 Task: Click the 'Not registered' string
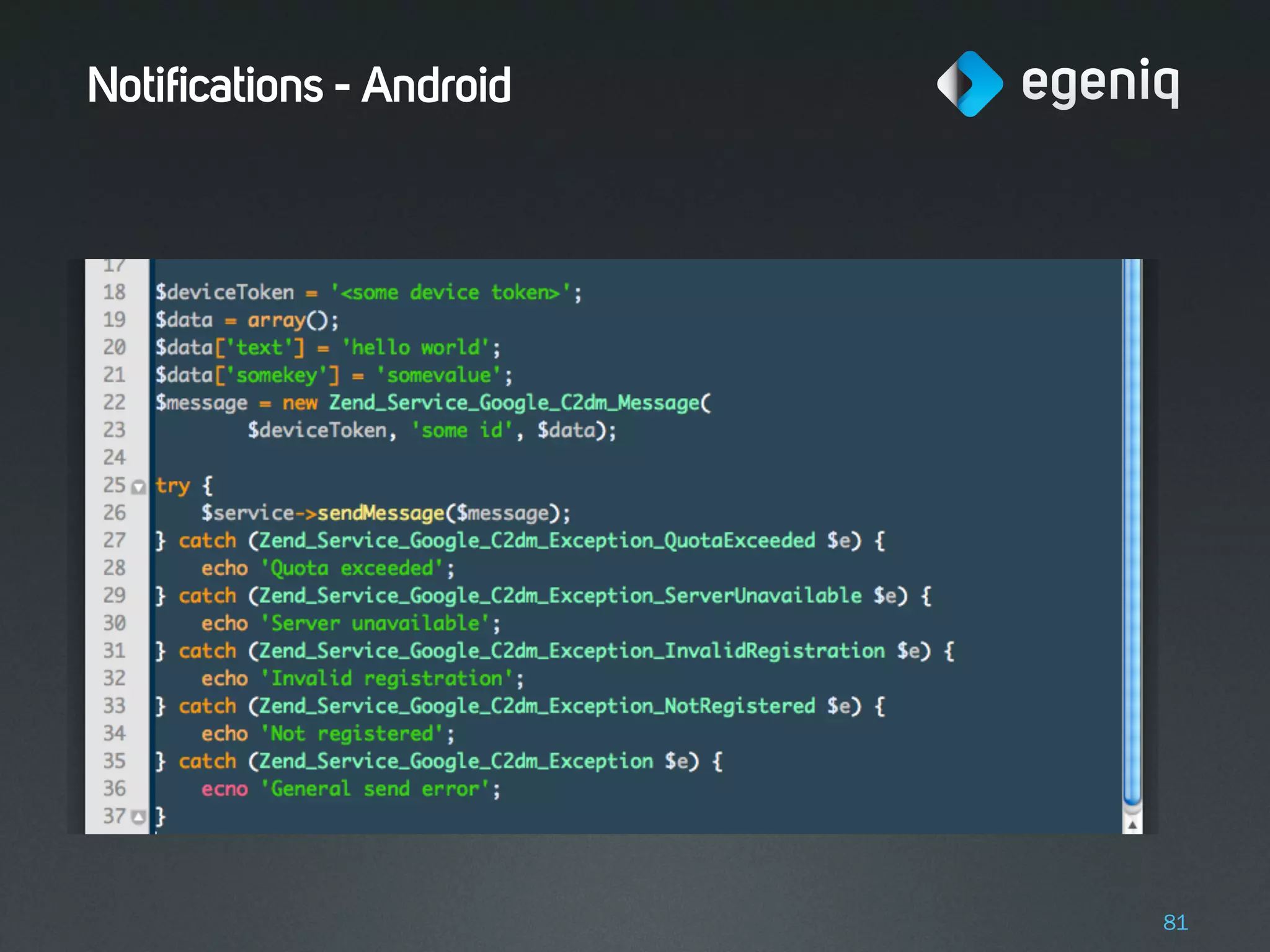click(352, 733)
